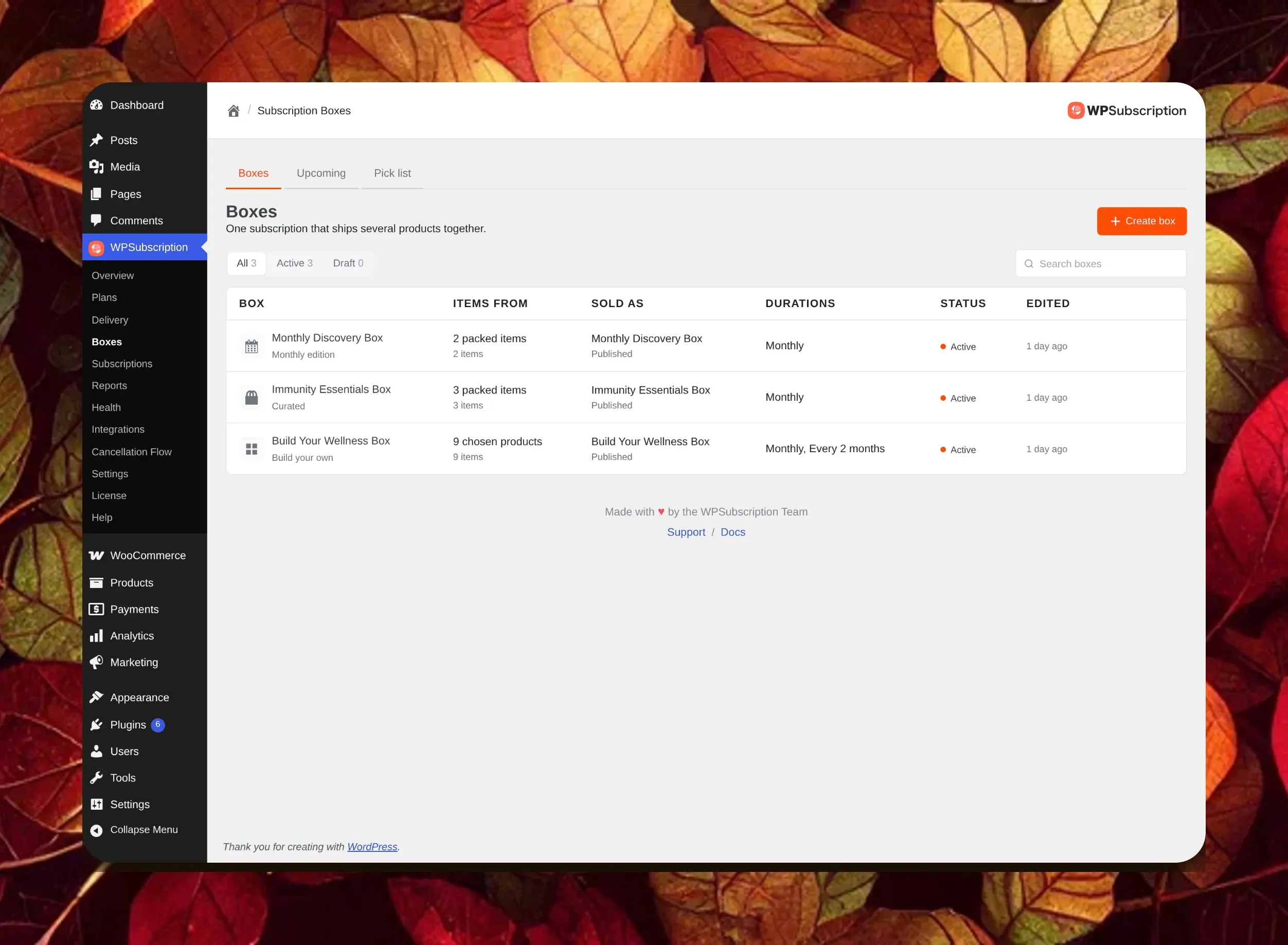Click the Pages icon in sidebar
This screenshot has height=945, width=1288.
point(96,194)
